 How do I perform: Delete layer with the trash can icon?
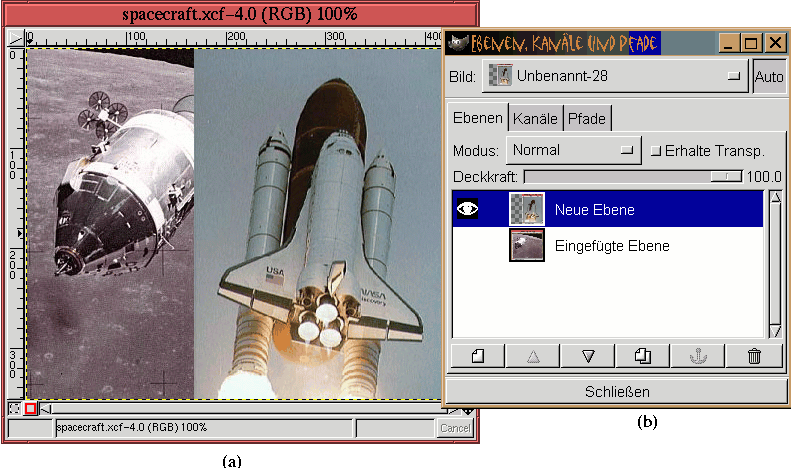pyautogui.click(x=754, y=356)
